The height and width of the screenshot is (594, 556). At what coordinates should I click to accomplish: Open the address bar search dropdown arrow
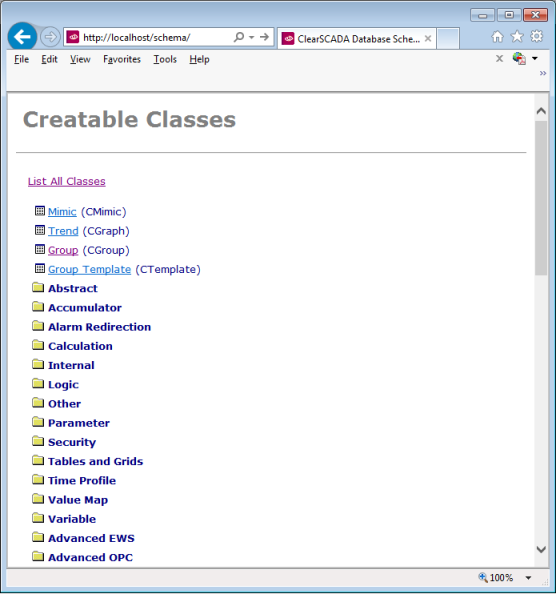point(251,38)
